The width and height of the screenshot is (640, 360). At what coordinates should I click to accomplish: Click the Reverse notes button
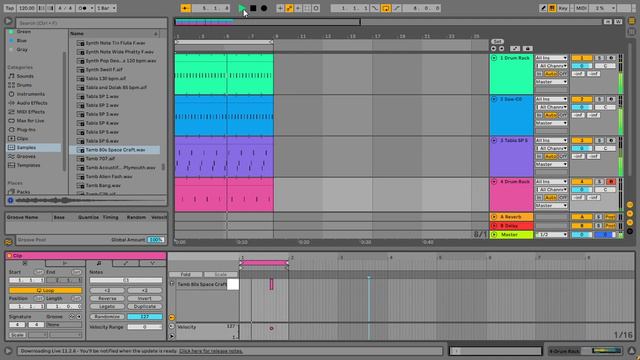click(x=107, y=298)
